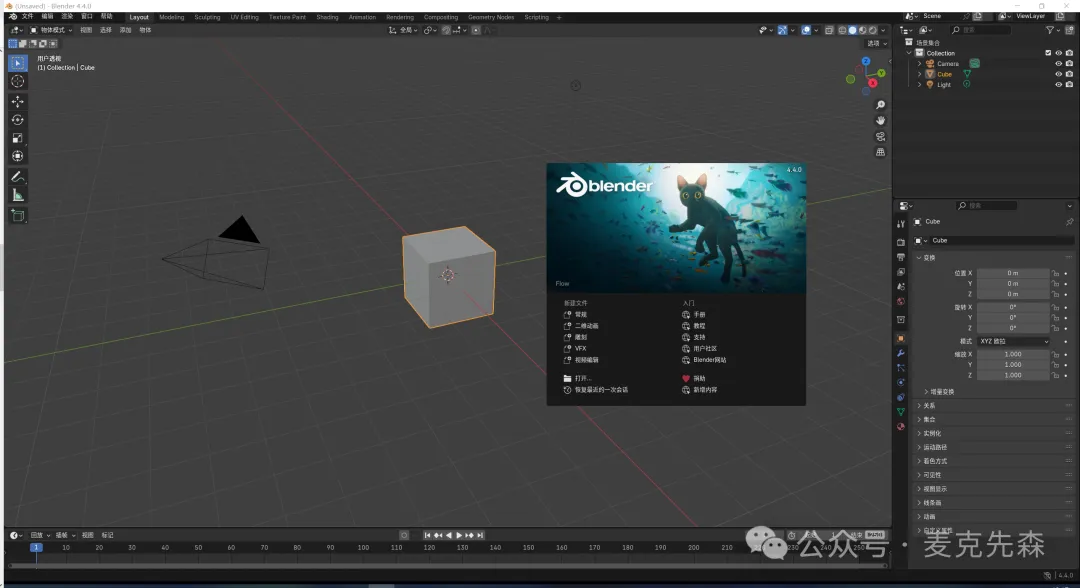Image resolution: width=1080 pixels, height=588 pixels.
Task: Open the Physics properties tab icon
Action: (x=901, y=383)
